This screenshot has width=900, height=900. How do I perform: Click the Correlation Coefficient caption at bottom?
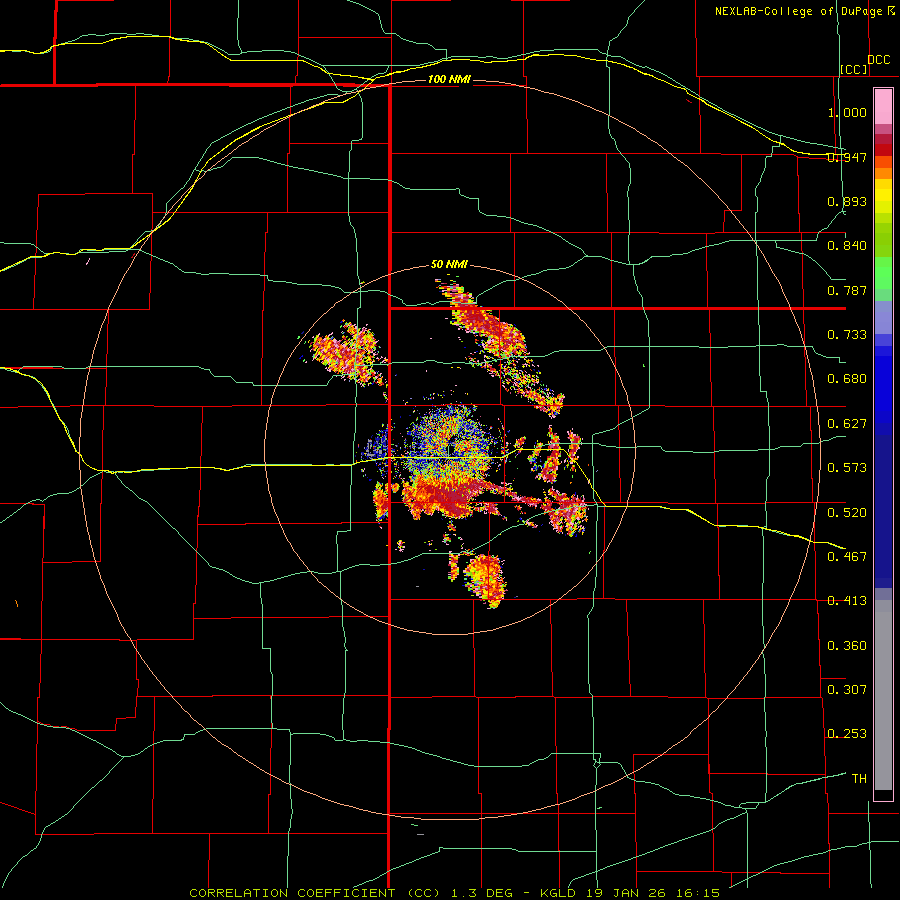[454, 893]
